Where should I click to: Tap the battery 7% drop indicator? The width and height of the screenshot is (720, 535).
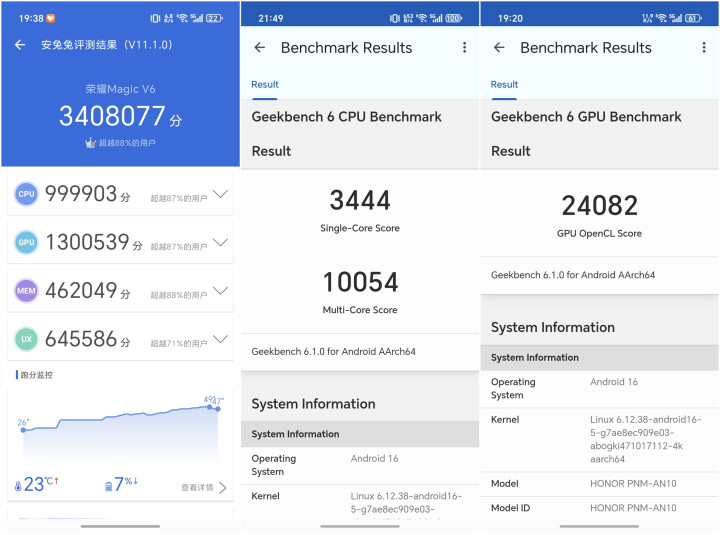[121, 485]
